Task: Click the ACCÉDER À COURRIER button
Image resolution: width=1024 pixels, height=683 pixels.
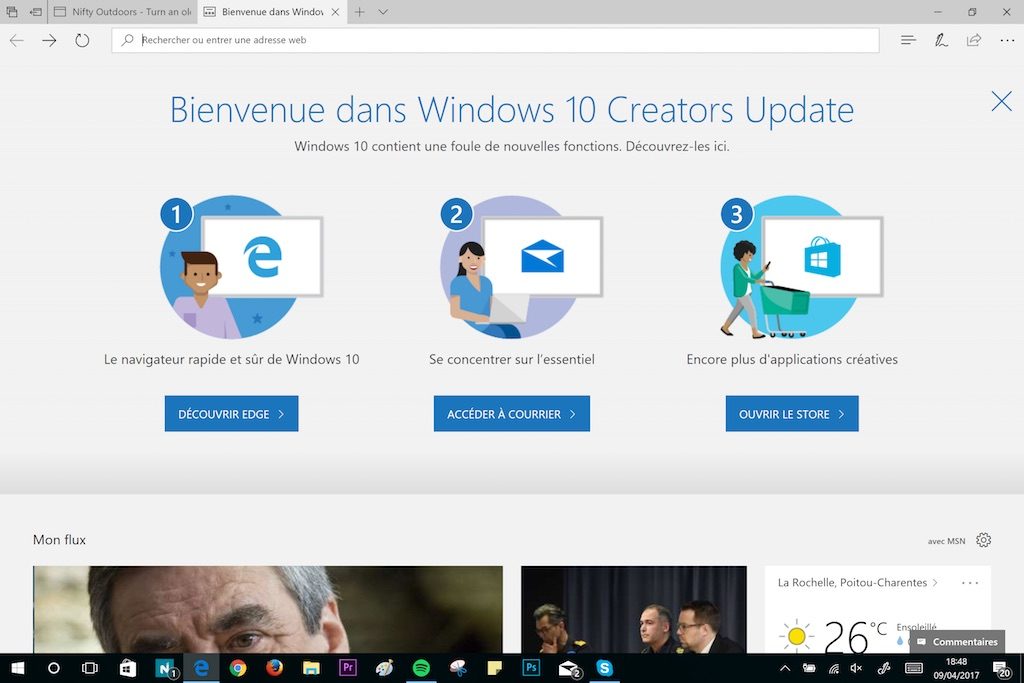Action: tap(511, 413)
